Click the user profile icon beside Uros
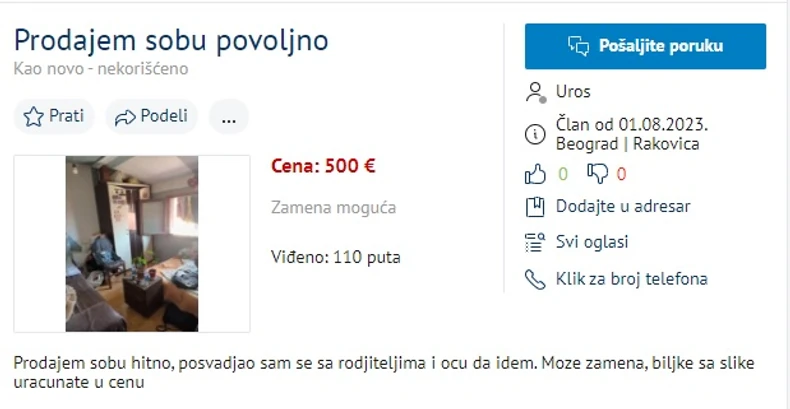This screenshot has height=409, width=790. 535,92
